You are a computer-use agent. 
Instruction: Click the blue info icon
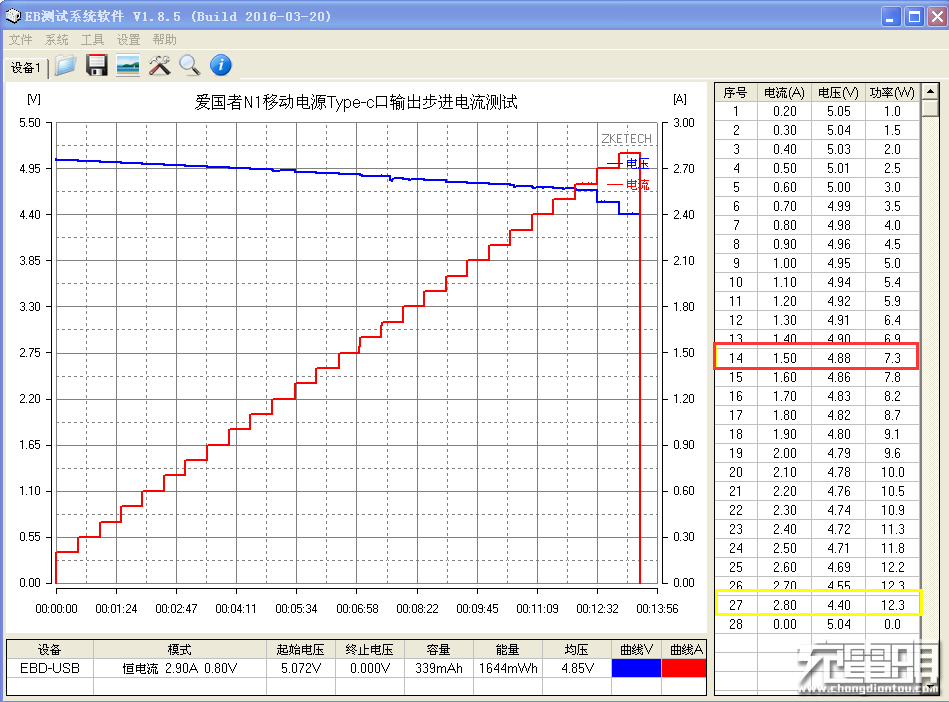[220, 66]
